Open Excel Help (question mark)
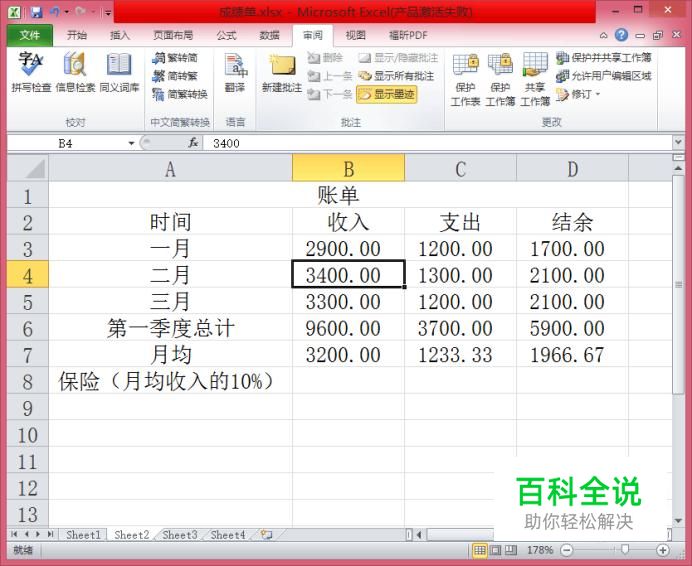Screen dimensions: 692x566 (x=621, y=35)
